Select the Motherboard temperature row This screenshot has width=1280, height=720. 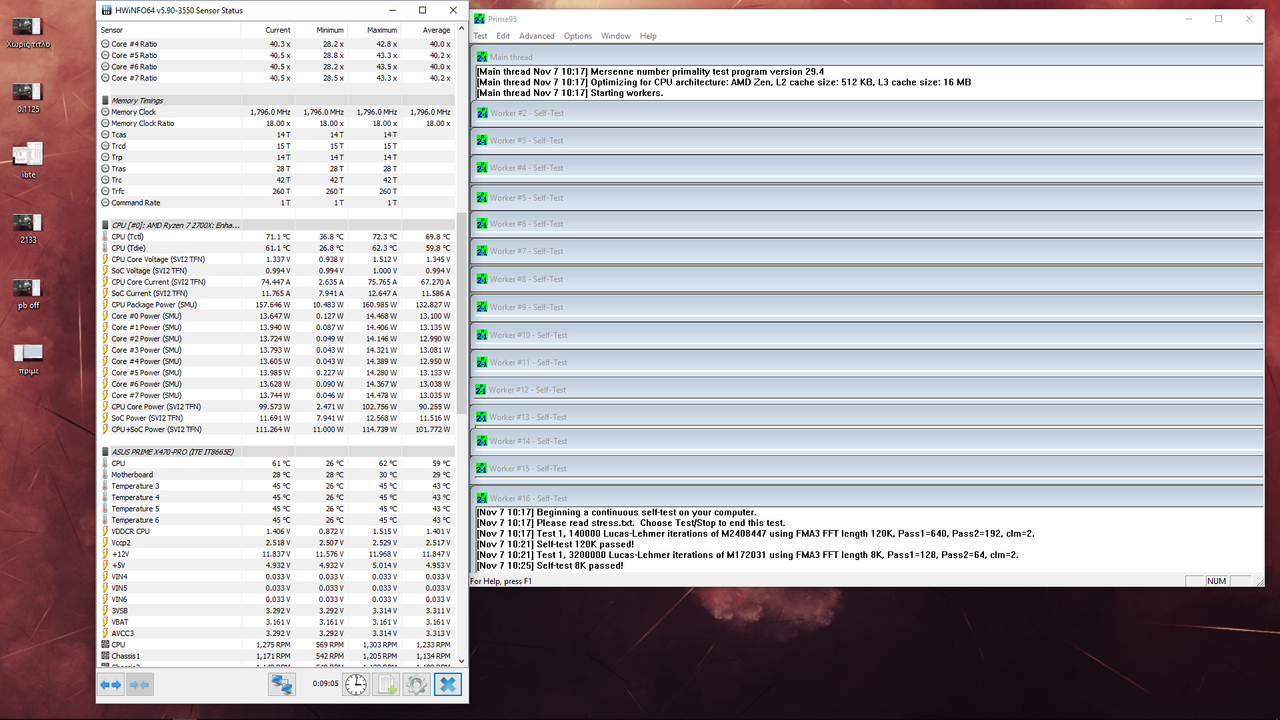(276, 475)
